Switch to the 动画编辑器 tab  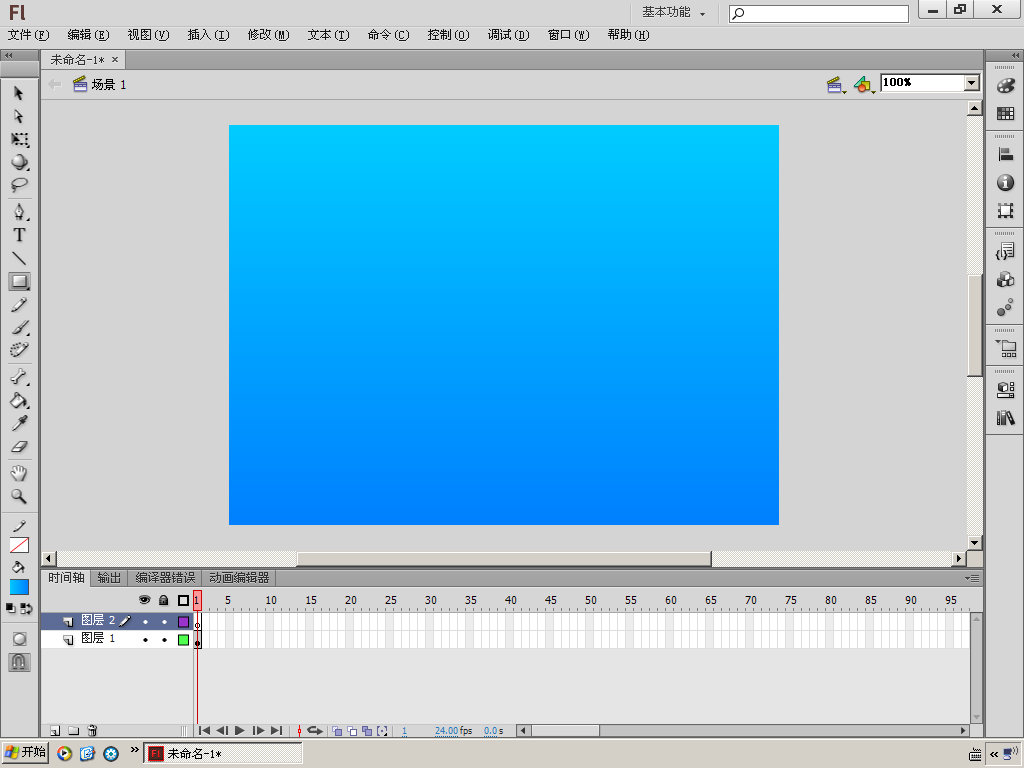239,578
